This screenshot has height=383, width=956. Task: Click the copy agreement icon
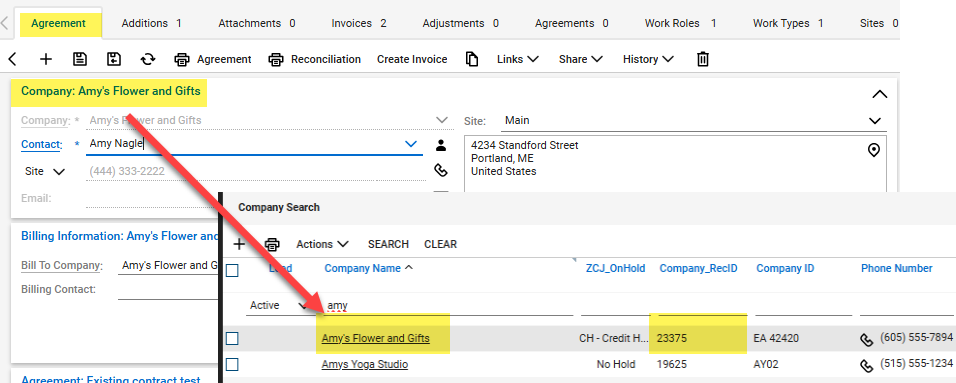click(472, 59)
